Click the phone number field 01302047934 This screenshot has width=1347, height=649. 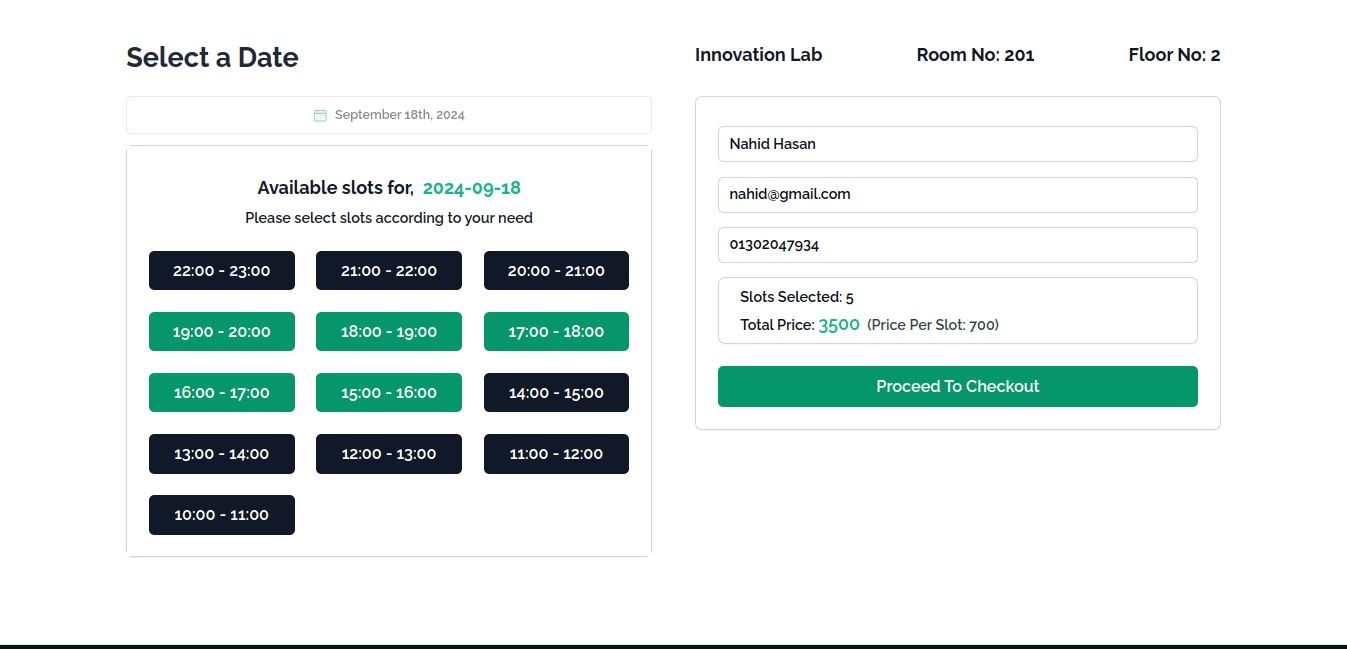(x=957, y=245)
